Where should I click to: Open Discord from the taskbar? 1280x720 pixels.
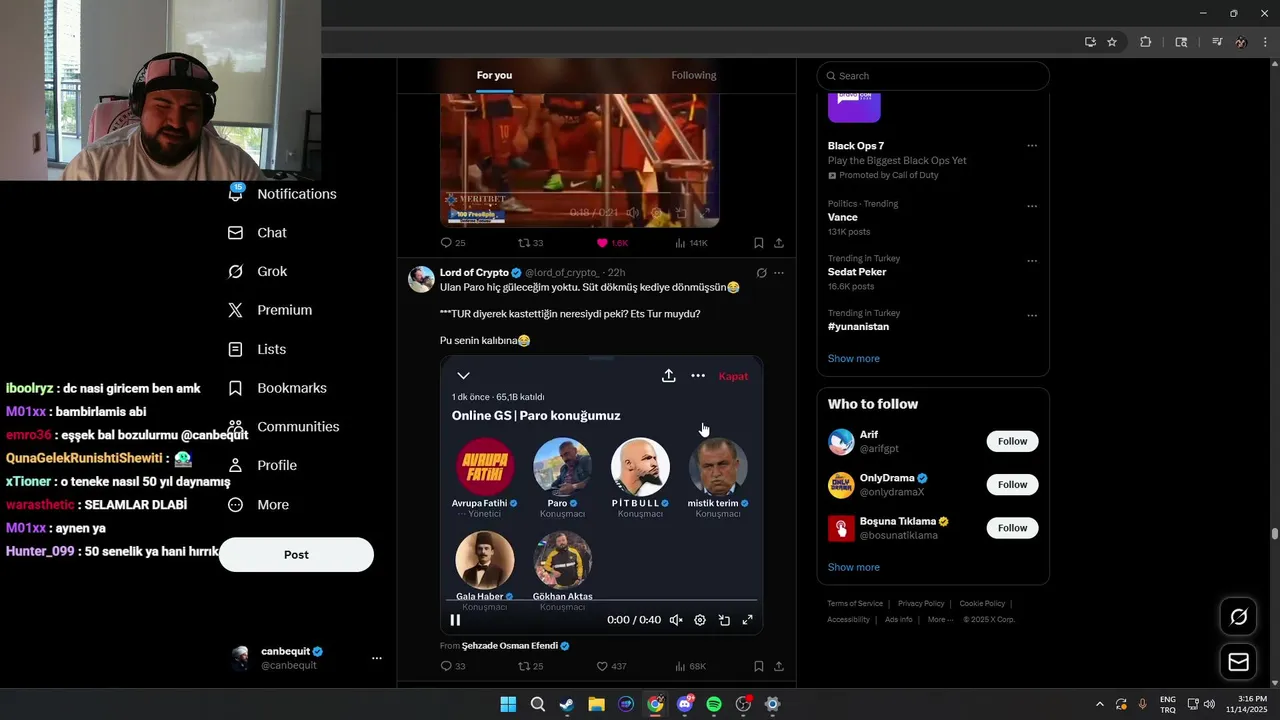click(685, 704)
